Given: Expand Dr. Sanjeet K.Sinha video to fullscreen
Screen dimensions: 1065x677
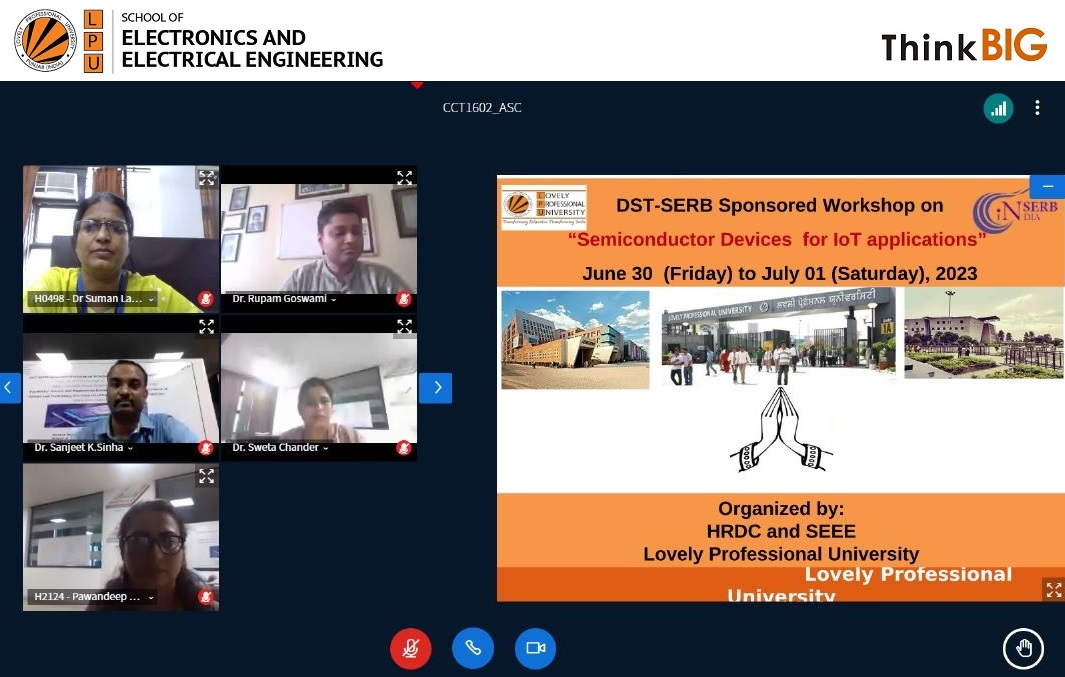Looking at the screenshot, I should 206,327.
